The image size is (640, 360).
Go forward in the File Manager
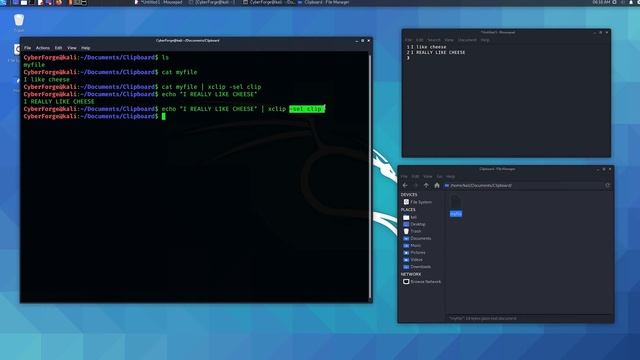(416, 185)
